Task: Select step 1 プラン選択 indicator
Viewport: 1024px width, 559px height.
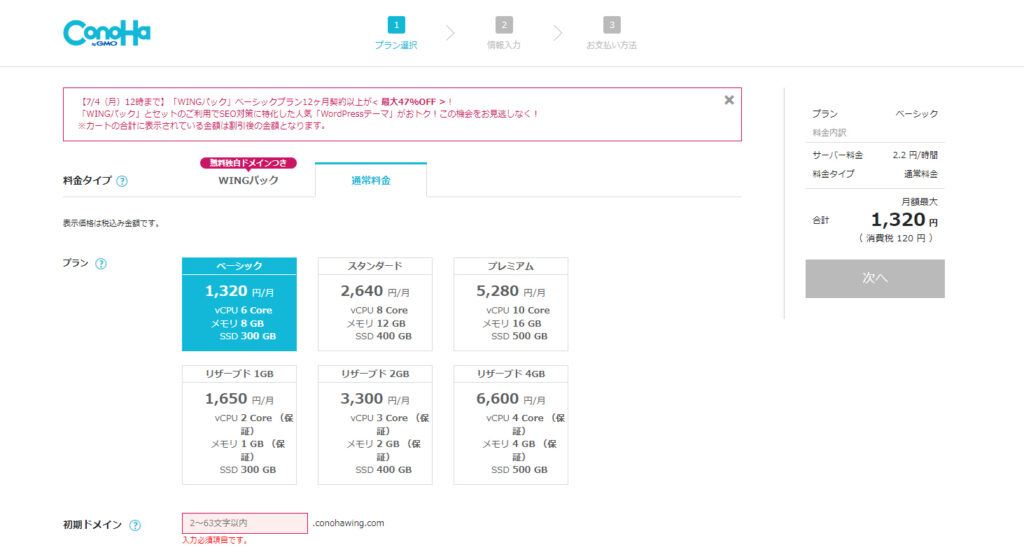Action: [396, 33]
